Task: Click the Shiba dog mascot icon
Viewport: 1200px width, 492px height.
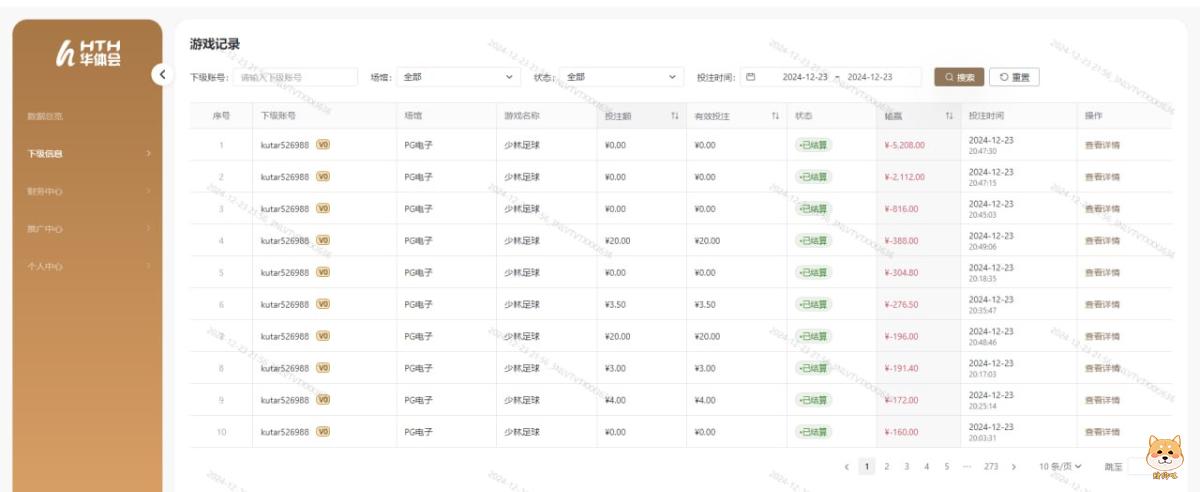Action: coord(1163,460)
